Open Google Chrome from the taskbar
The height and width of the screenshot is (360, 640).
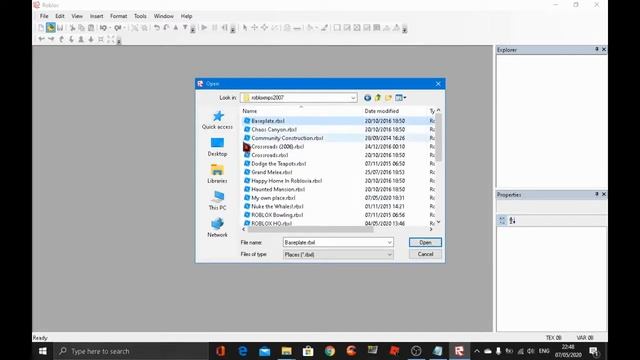coord(330,351)
